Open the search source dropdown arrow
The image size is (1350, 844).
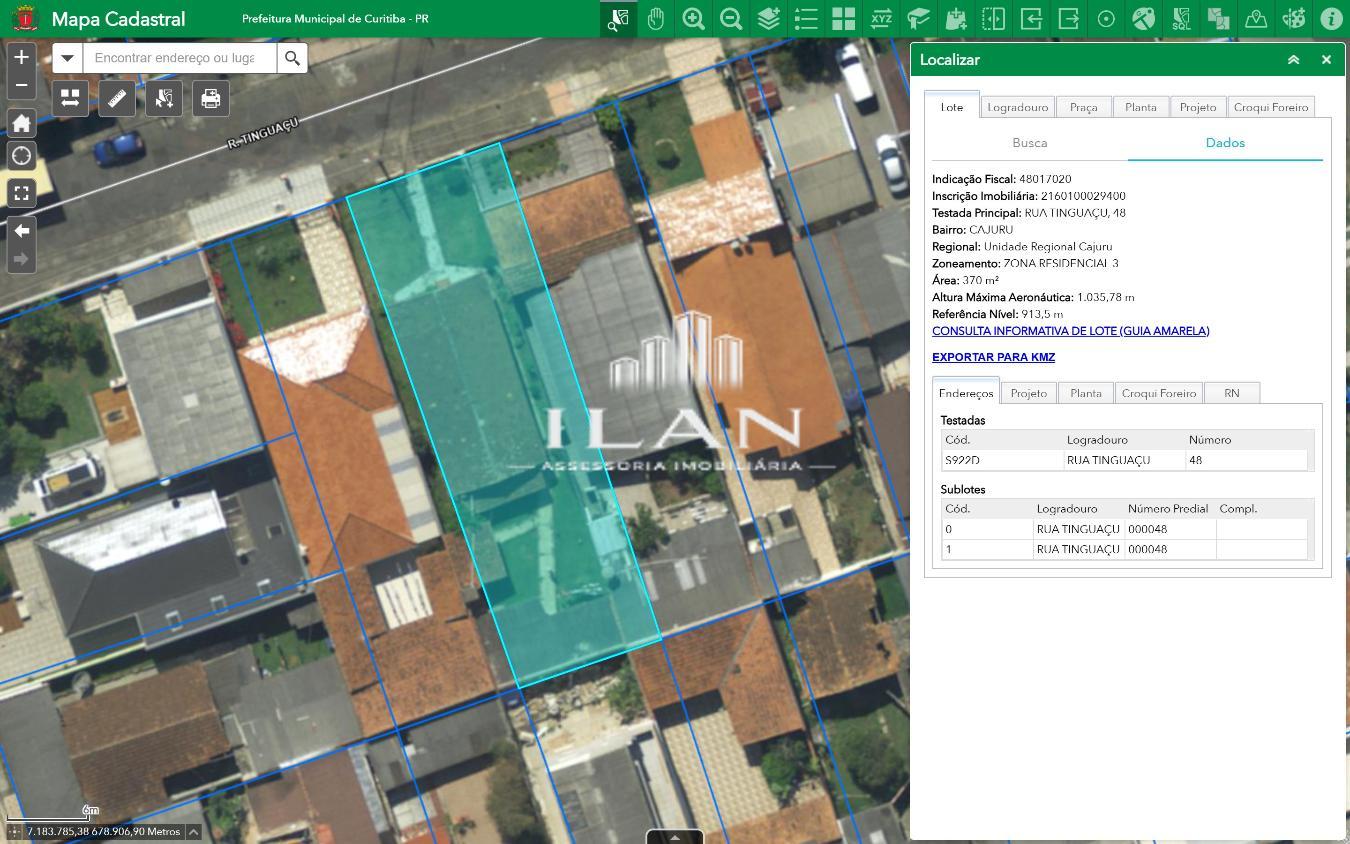point(67,58)
